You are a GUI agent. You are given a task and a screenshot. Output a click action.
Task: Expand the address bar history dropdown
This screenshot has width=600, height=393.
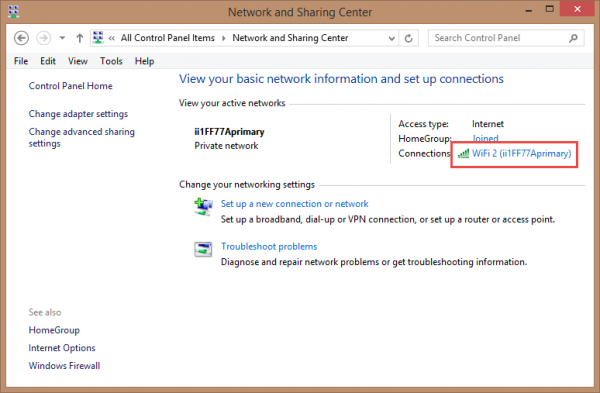pyautogui.click(x=391, y=38)
